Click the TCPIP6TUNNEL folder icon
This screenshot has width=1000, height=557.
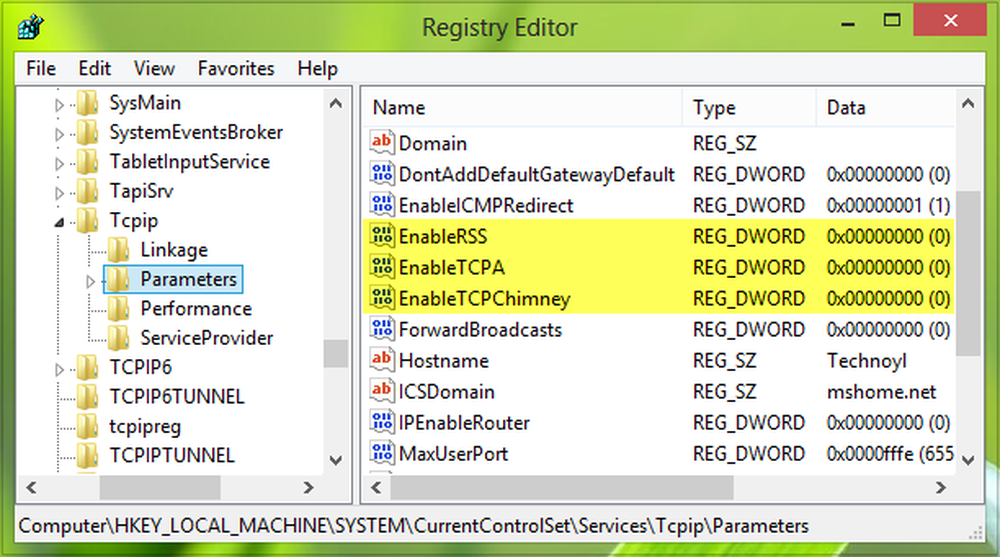coord(88,397)
